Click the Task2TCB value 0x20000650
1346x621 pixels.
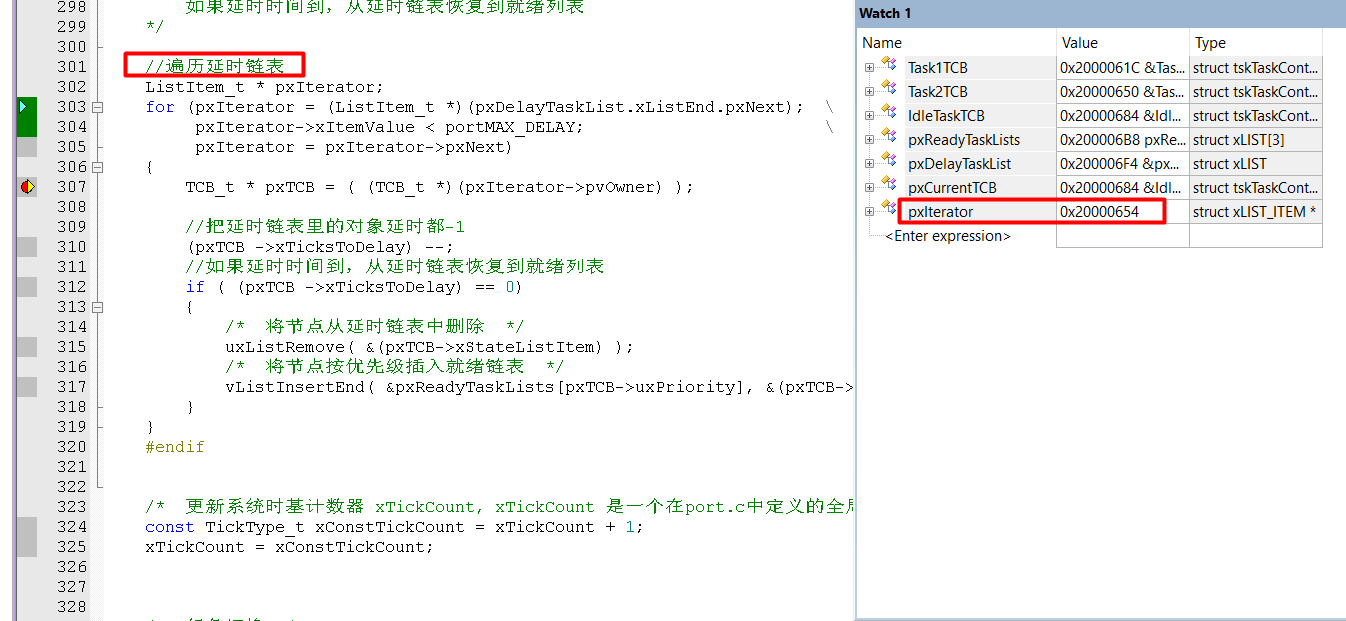point(1123,92)
